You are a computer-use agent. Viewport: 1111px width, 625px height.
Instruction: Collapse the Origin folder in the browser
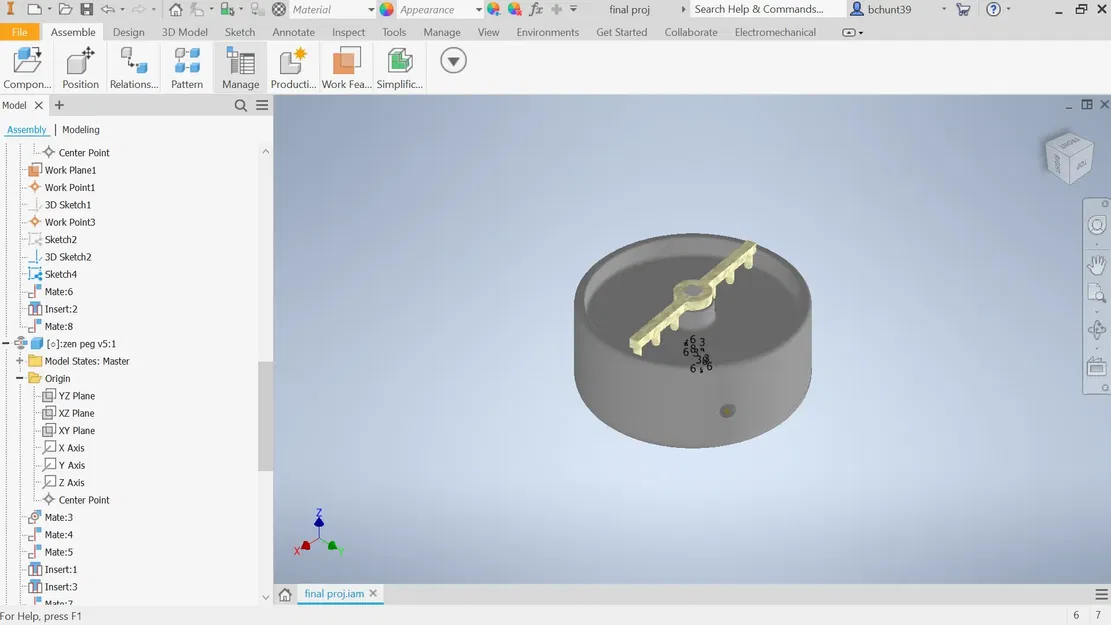(x=20, y=378)
